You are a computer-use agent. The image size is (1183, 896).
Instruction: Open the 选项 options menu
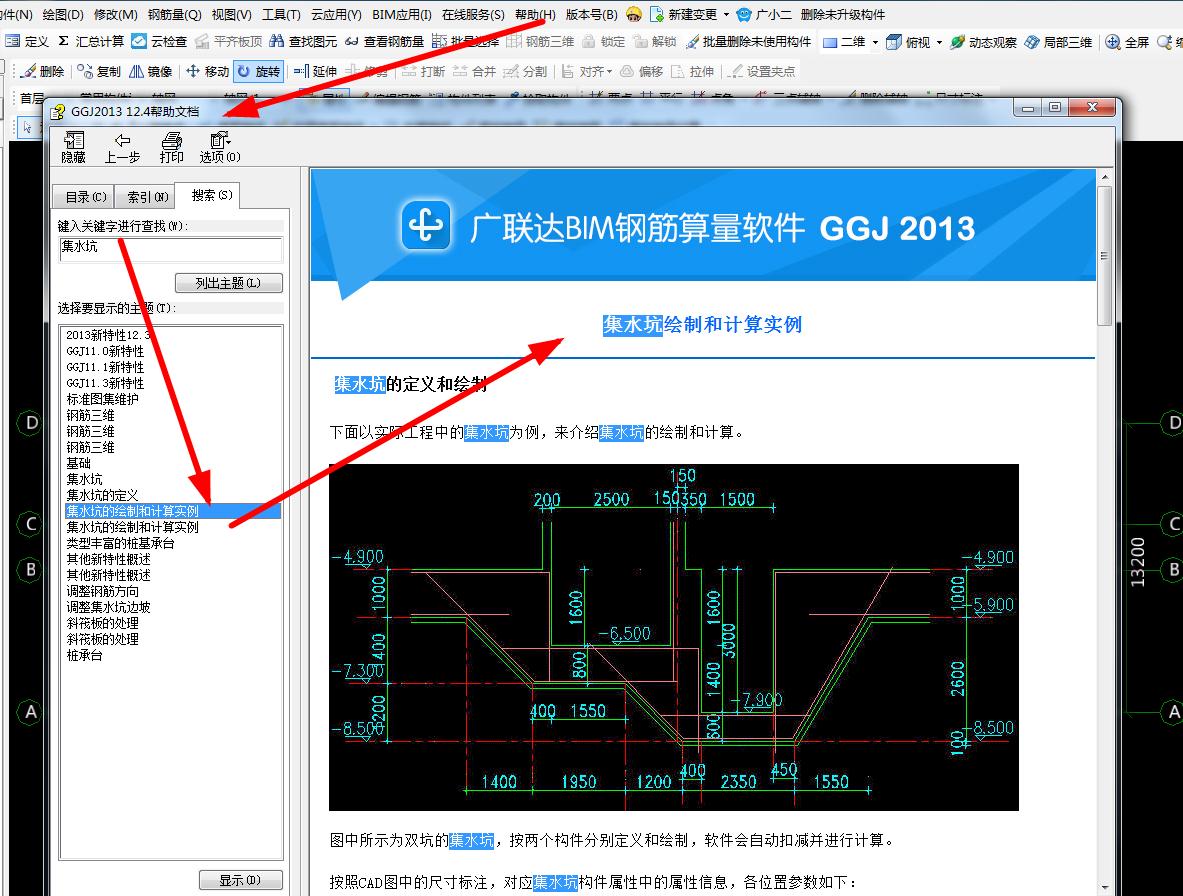[x=220, y=147]
